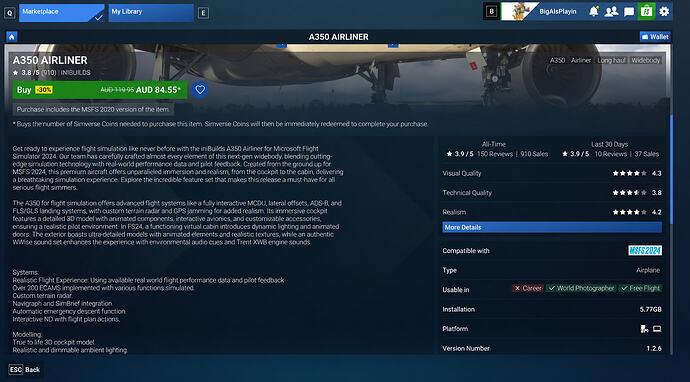Open the Marketplace tab
The image size is (690, 382).
pos(62,13)
